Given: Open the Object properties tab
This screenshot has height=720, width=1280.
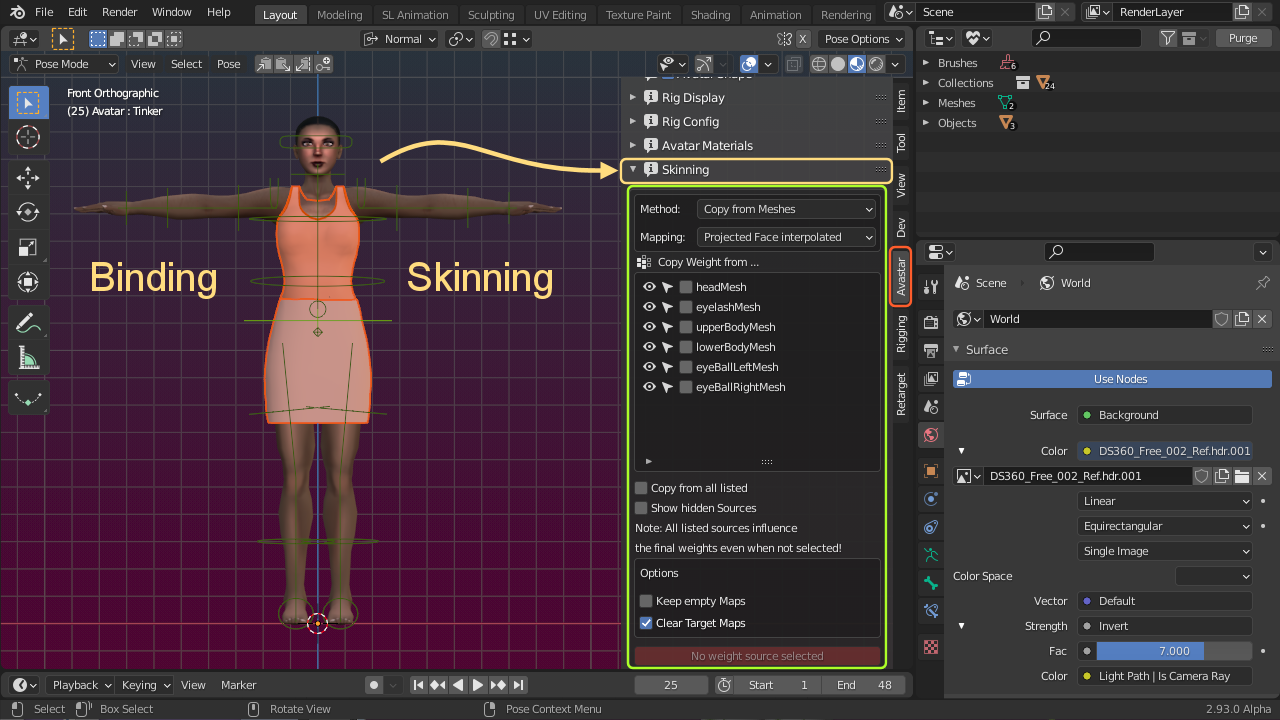Looking at the screenshot, I should pyautogui.click(x=930, y=470).
